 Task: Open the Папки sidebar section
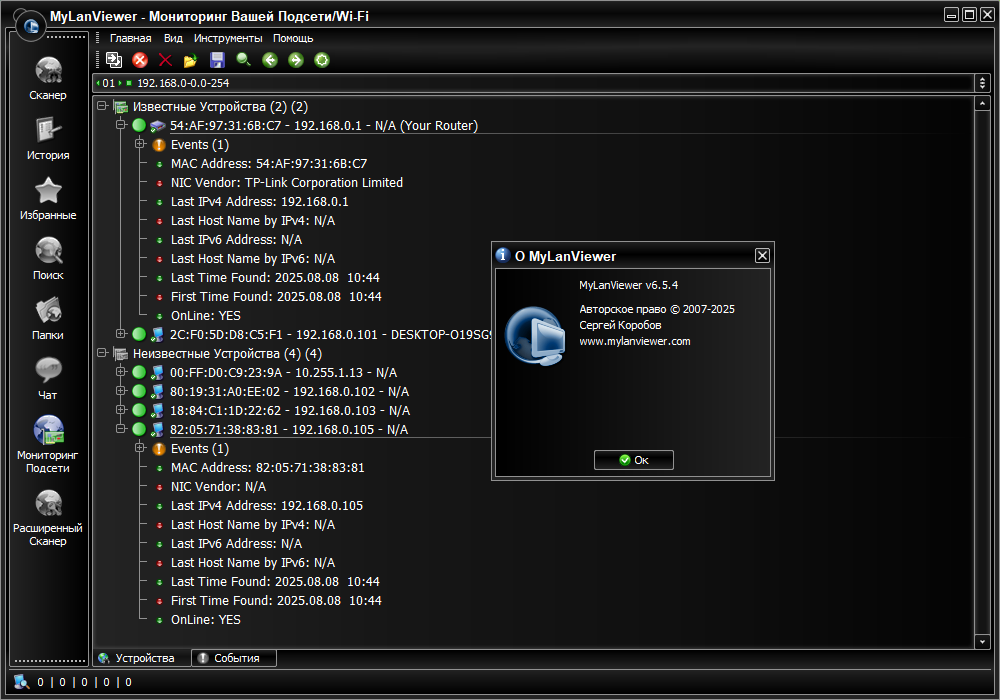[x=48, y=318]
